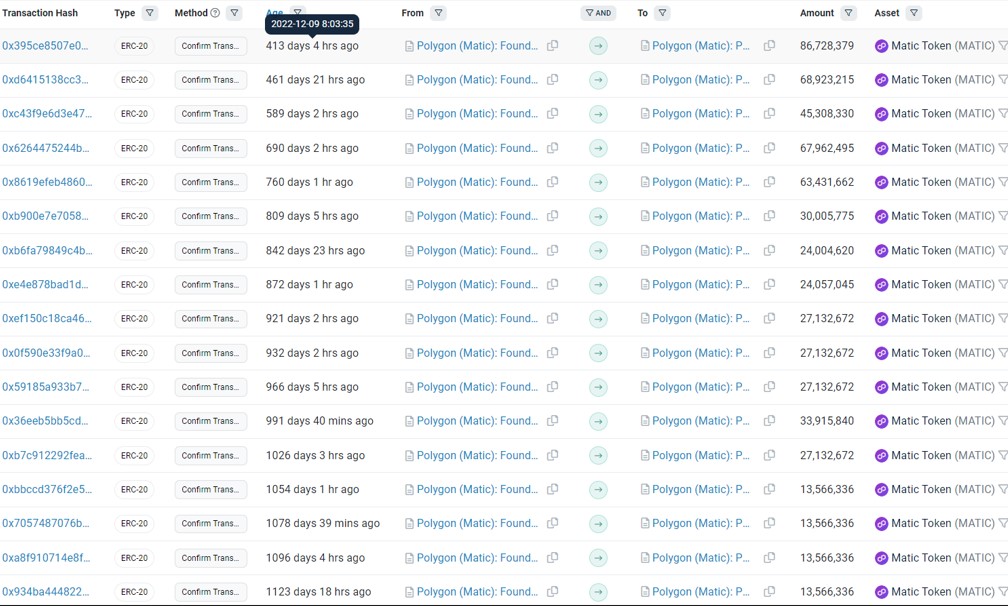Click Confirm Trans method in 589 days row
The width and height of the screenshot is (1008, 606).
point(211,114)
